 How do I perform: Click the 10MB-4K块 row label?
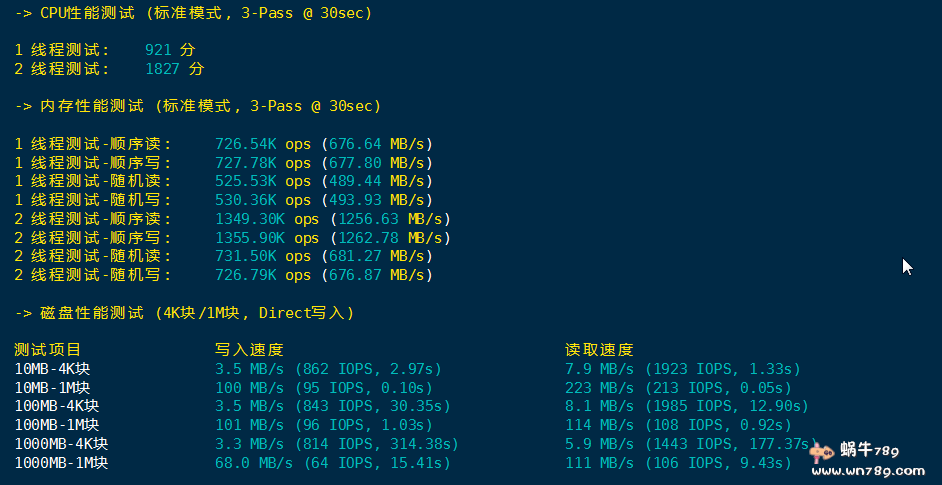(52, 369)
